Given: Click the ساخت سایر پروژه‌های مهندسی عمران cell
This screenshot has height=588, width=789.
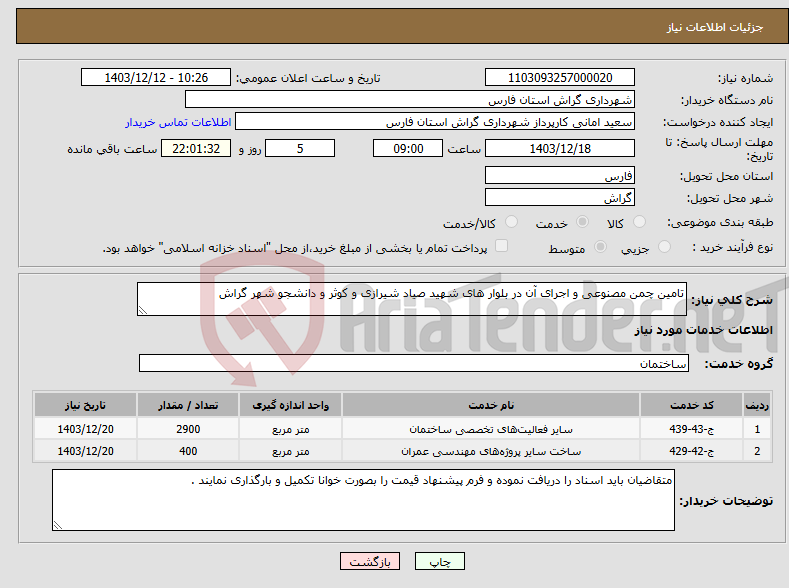Looking at the screenshot, I should [491, 451].
